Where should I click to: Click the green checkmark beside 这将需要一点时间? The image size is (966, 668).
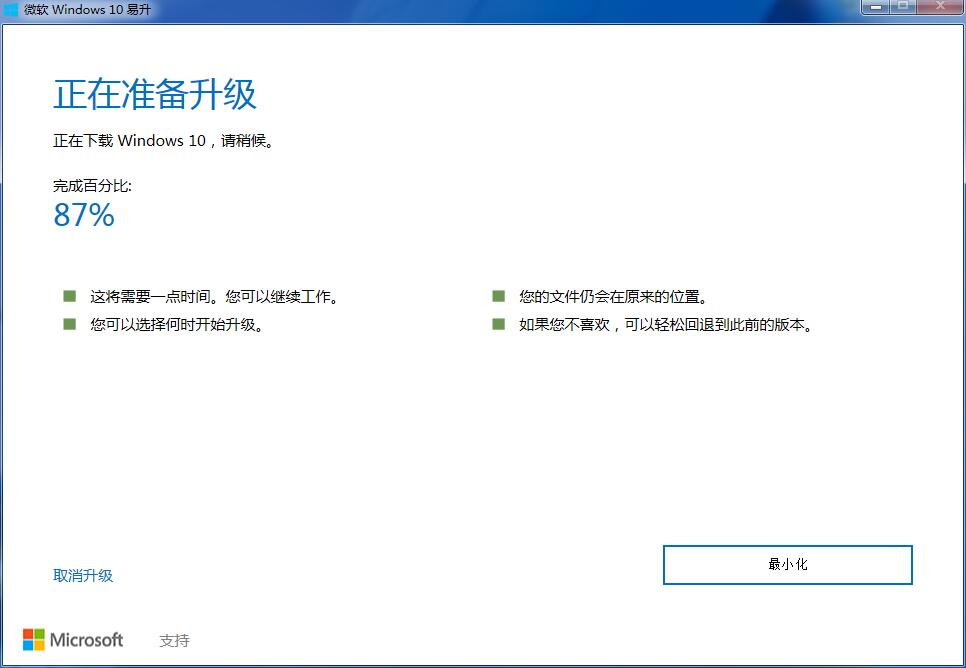68,295
